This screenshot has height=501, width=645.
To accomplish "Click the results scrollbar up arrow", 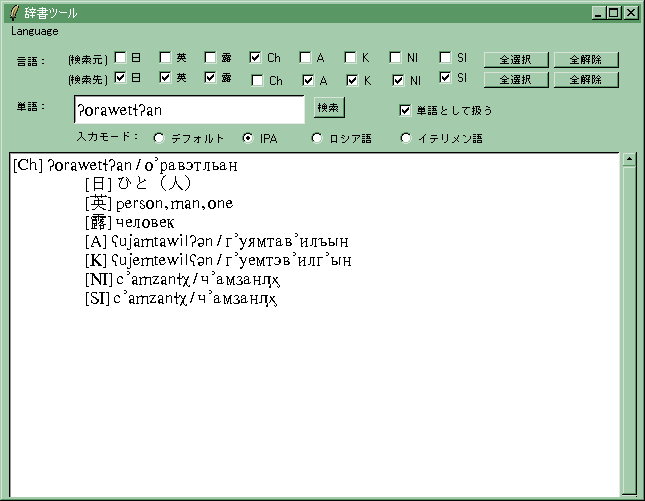I will click(x=629, y=159).
